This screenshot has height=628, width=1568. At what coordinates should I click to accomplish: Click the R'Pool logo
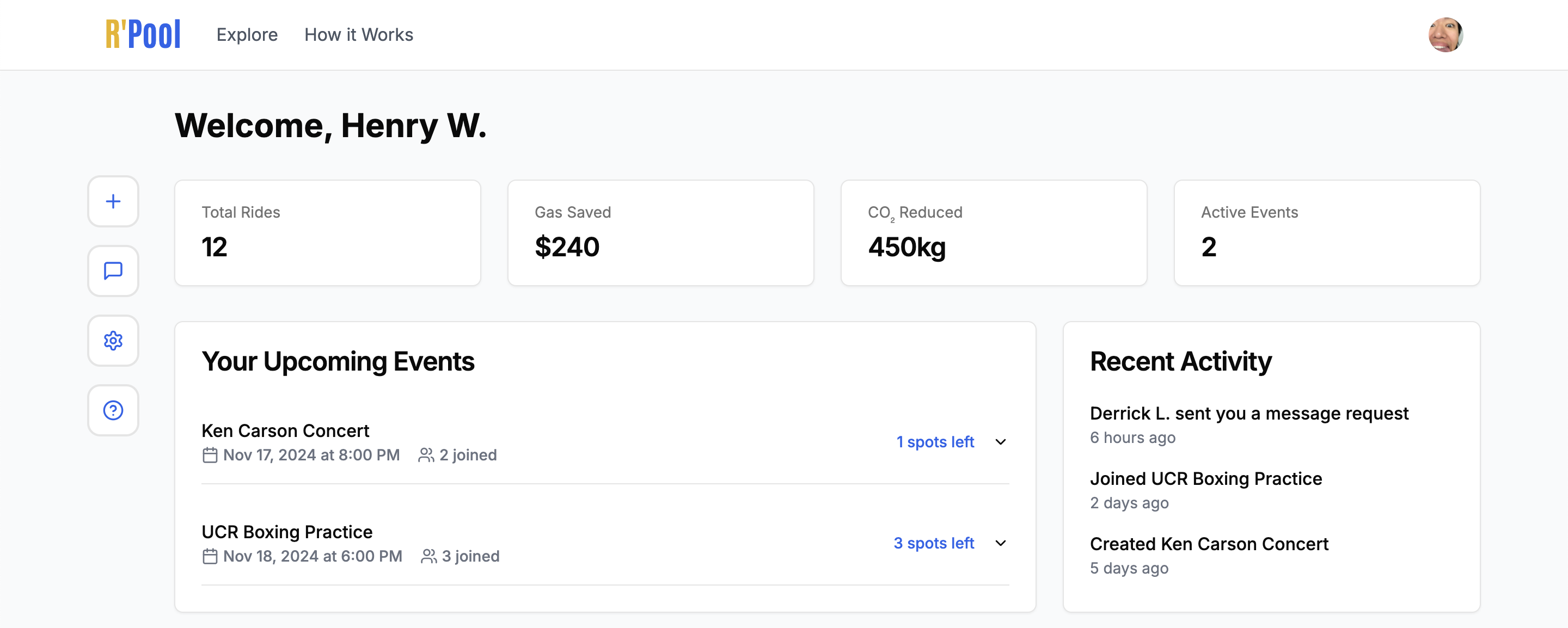tap(143, 34)
